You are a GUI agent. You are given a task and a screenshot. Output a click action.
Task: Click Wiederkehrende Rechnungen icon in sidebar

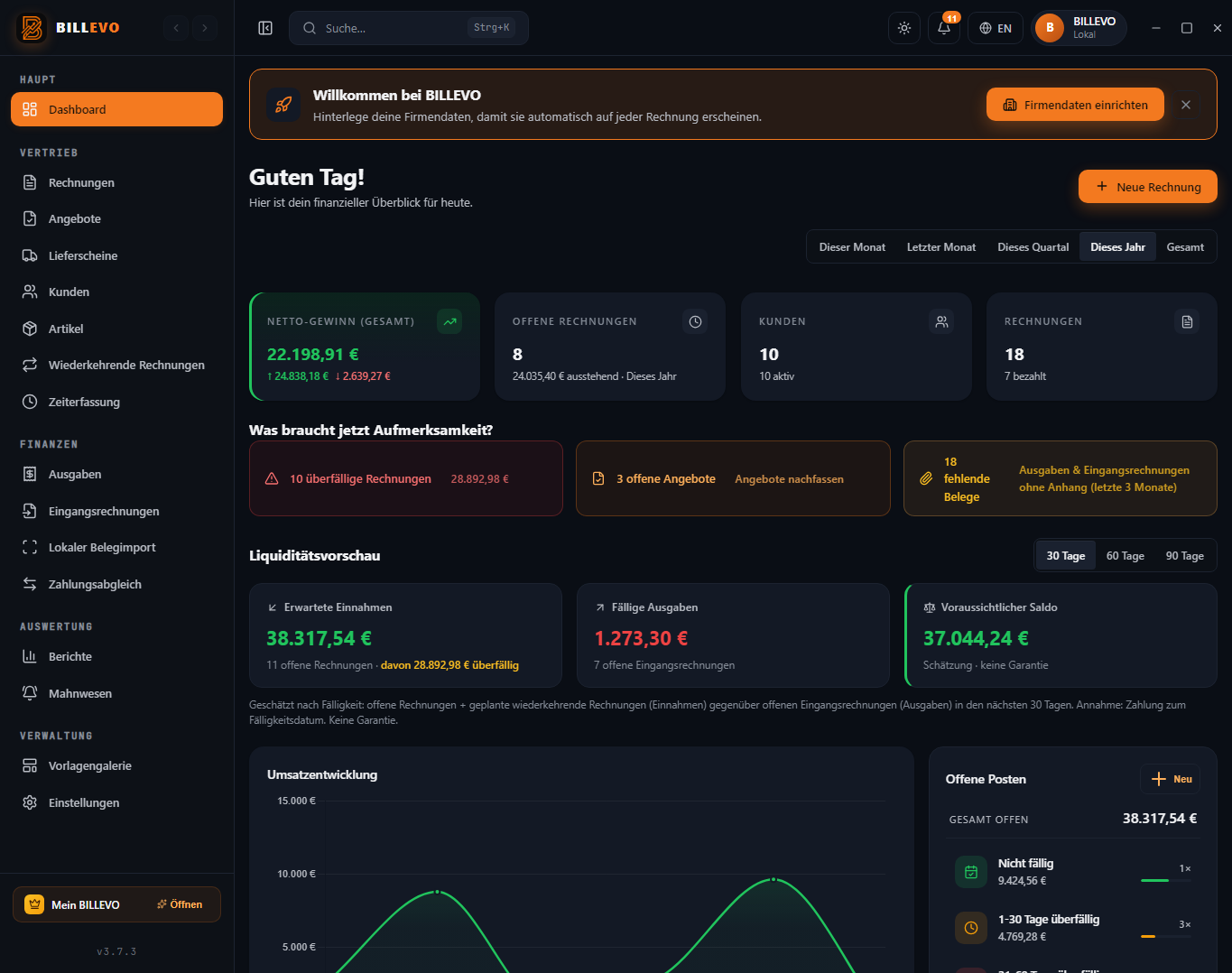[30, 365]
